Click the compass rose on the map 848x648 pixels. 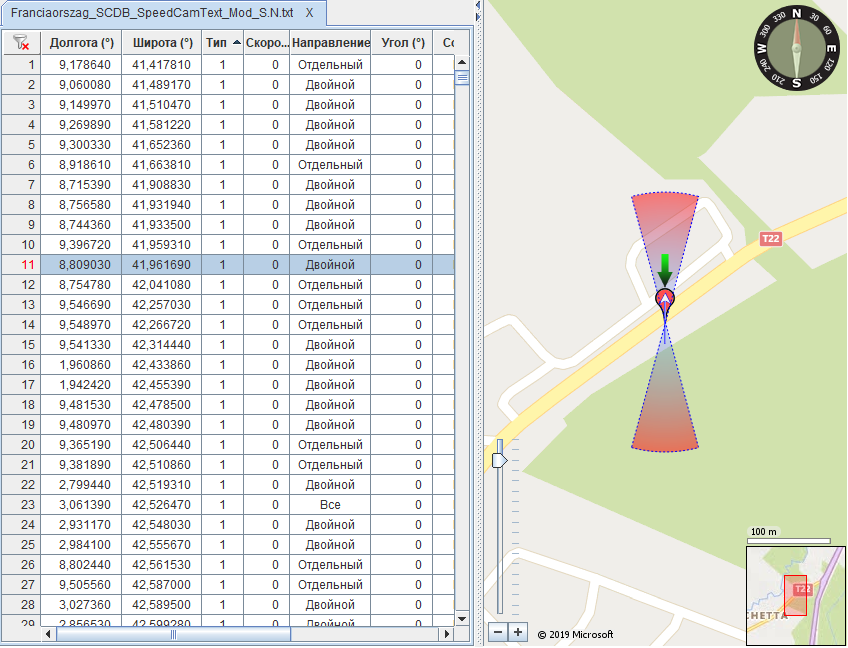coord(796,48)
